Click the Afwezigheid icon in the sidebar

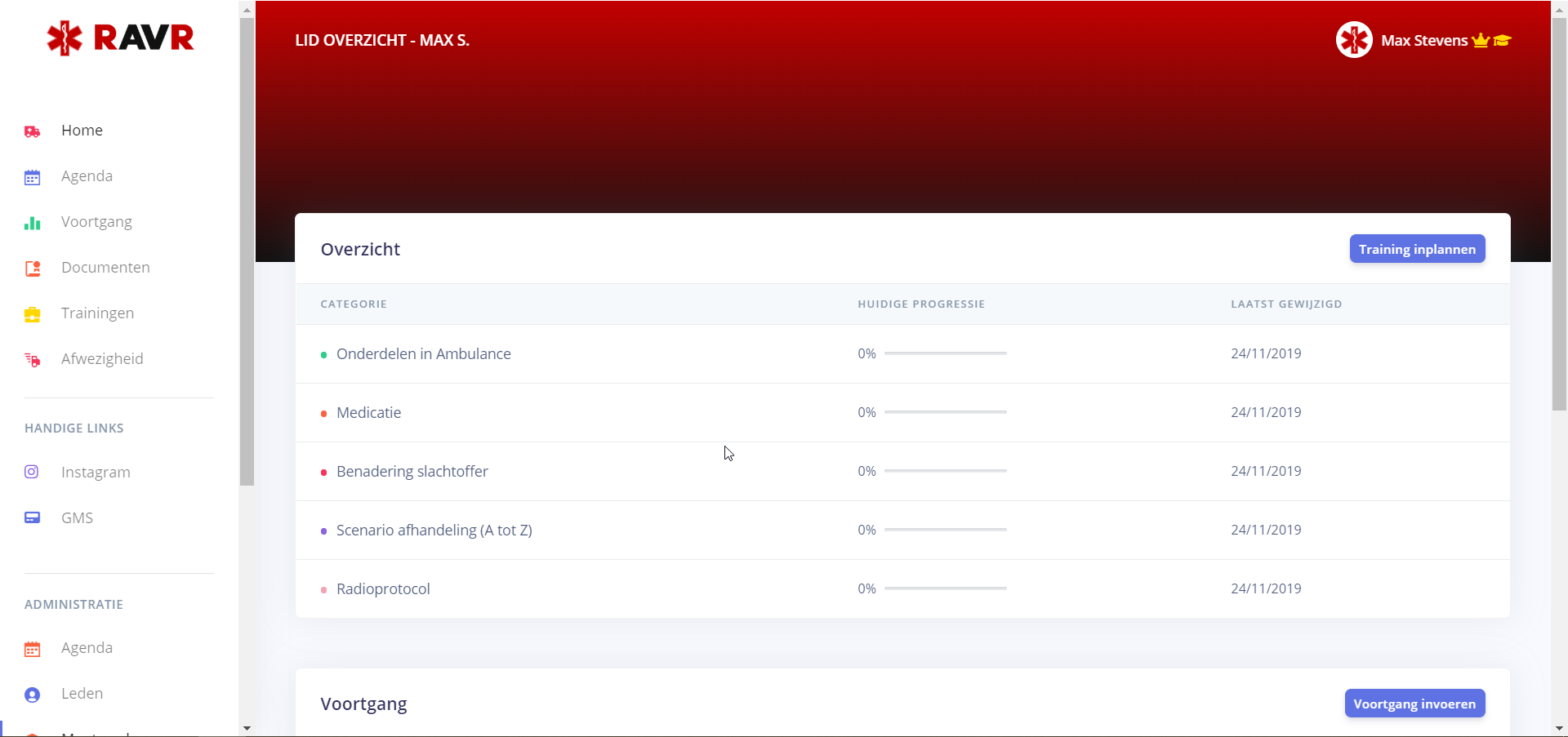(33, 360)
